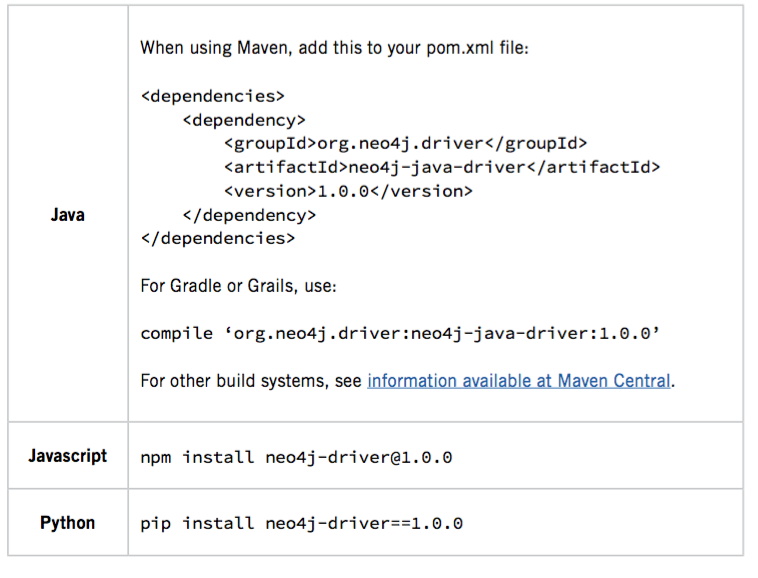The height and width of the screenshot is (578, 758).
Task: Click the closing </dependencies> tag line
Action: pyautogui.click(x=218, y=238)
